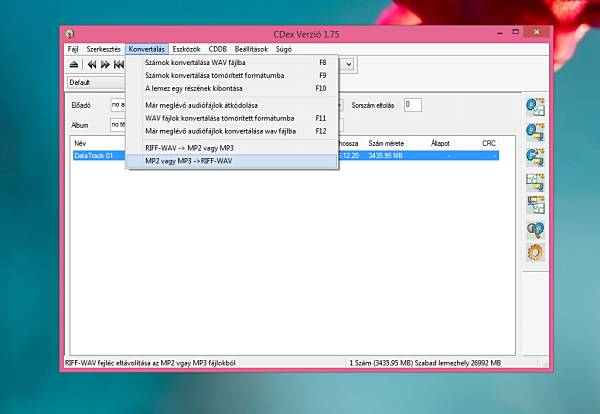Click the Extract CD tracks to WAV icon

click(535, 107)
